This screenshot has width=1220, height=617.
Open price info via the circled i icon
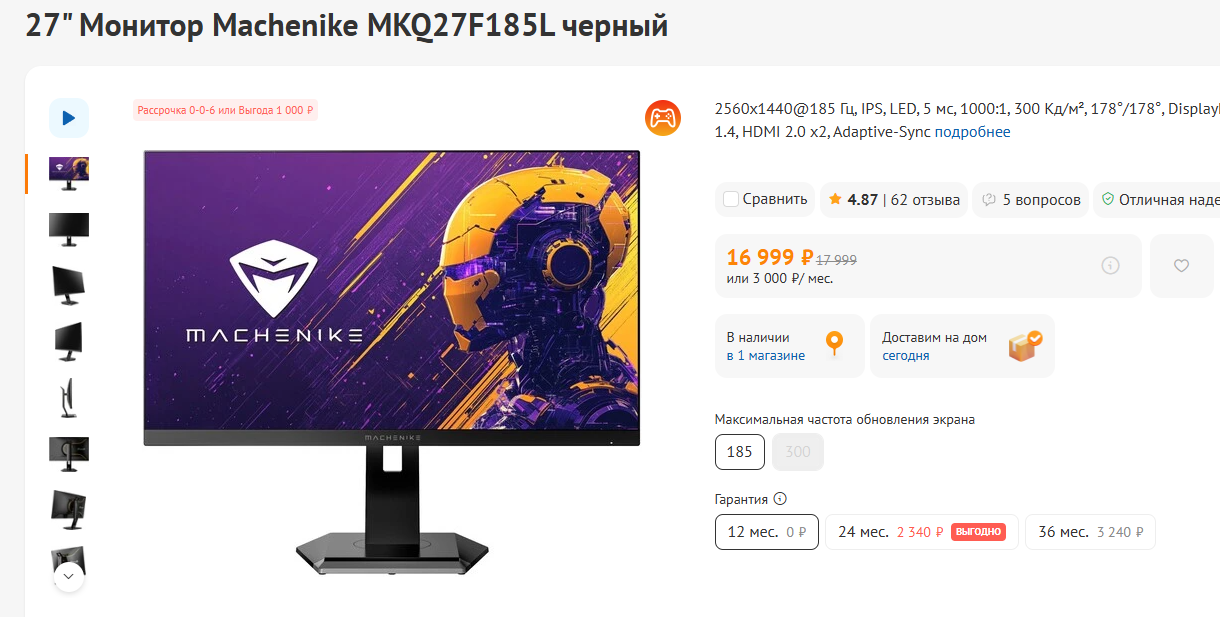tap(1110, 266)
